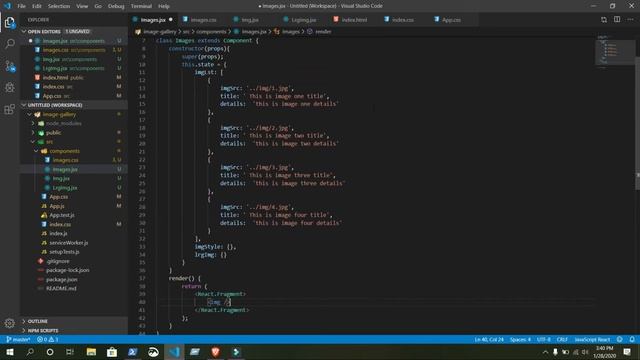Screen dimensions: 640x360
Task: Open package.json in the file tree
Action: click(x=61, y=280)
